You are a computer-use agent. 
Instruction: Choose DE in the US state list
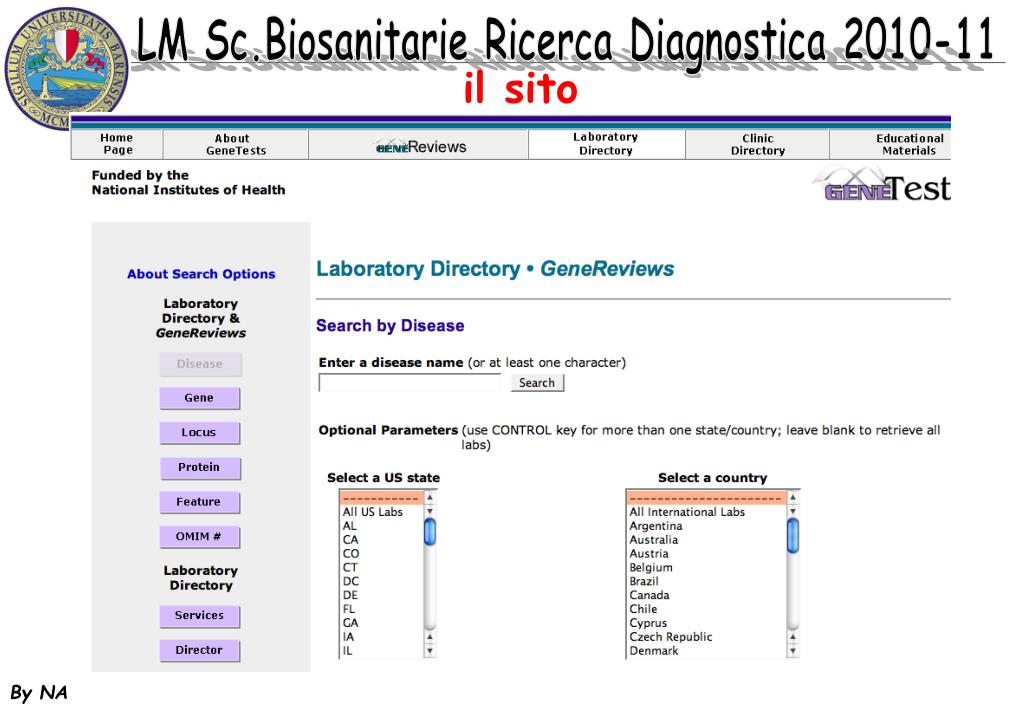[382, 595]
